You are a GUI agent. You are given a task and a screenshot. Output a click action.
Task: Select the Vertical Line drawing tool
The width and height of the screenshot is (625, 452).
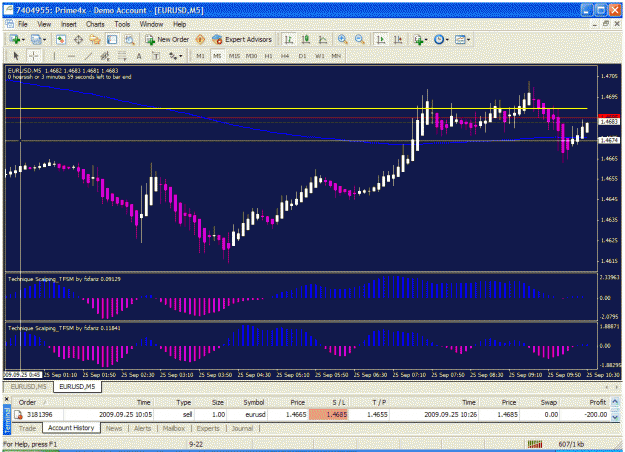point(54,56)
